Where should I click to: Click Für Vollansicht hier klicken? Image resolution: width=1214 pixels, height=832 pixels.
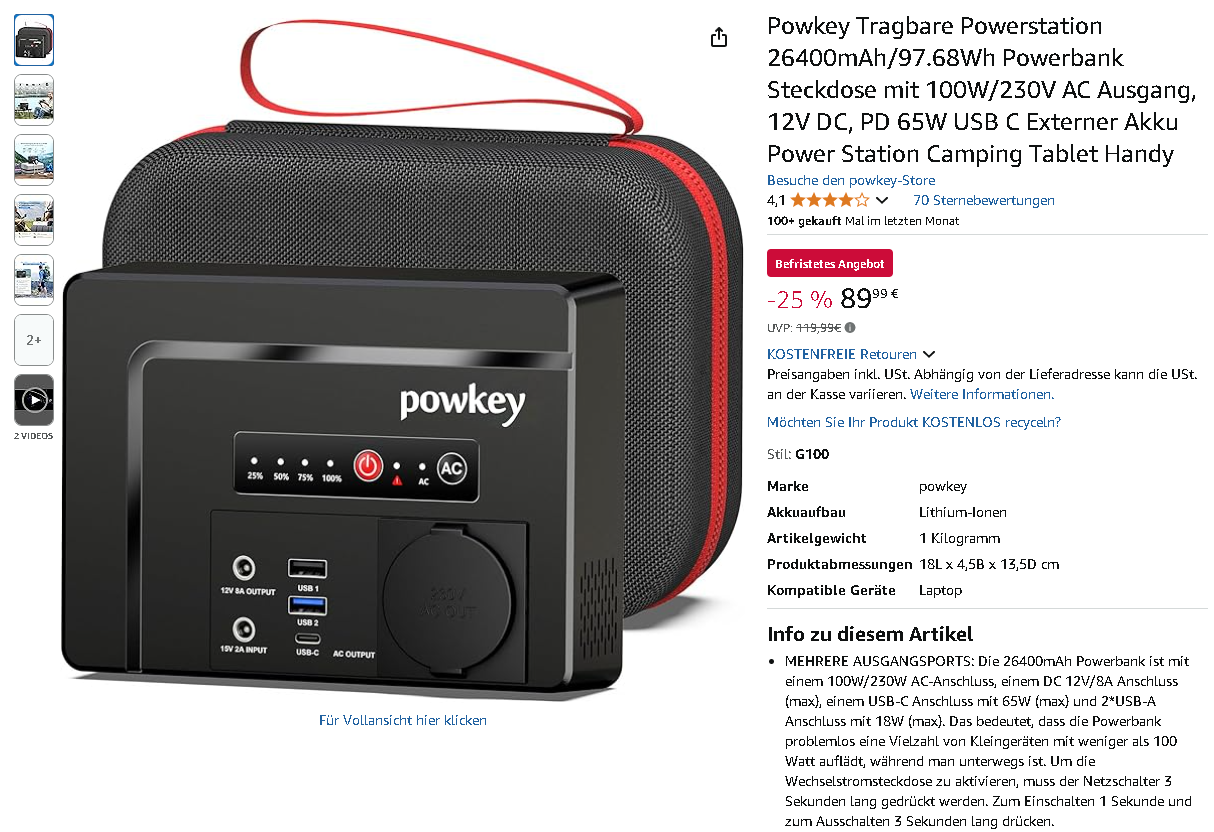[403, 720]
